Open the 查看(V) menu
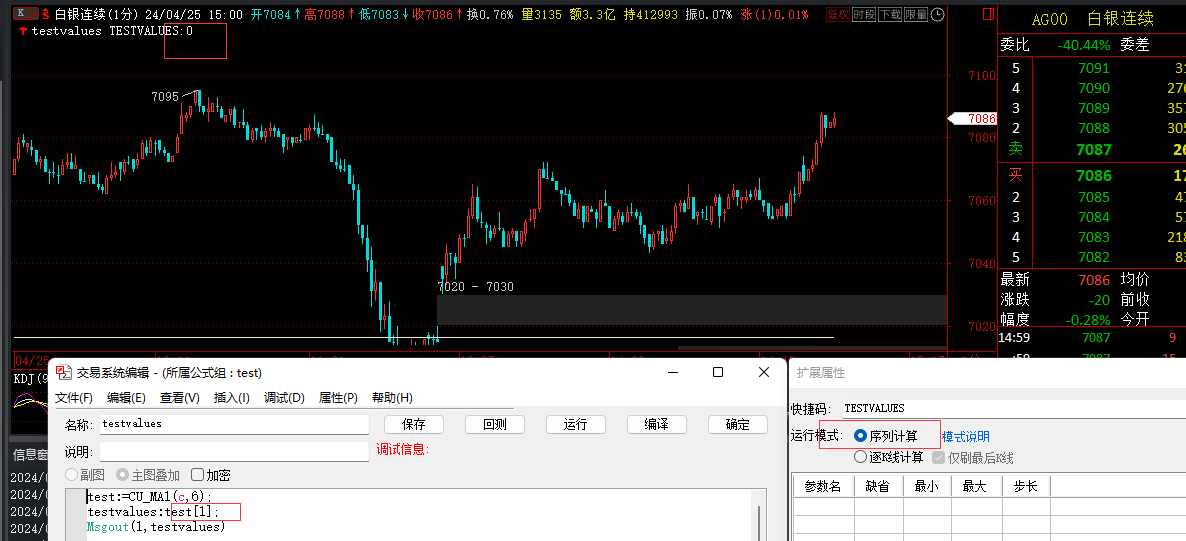The image size is (1186, 541). pos(180,398)
